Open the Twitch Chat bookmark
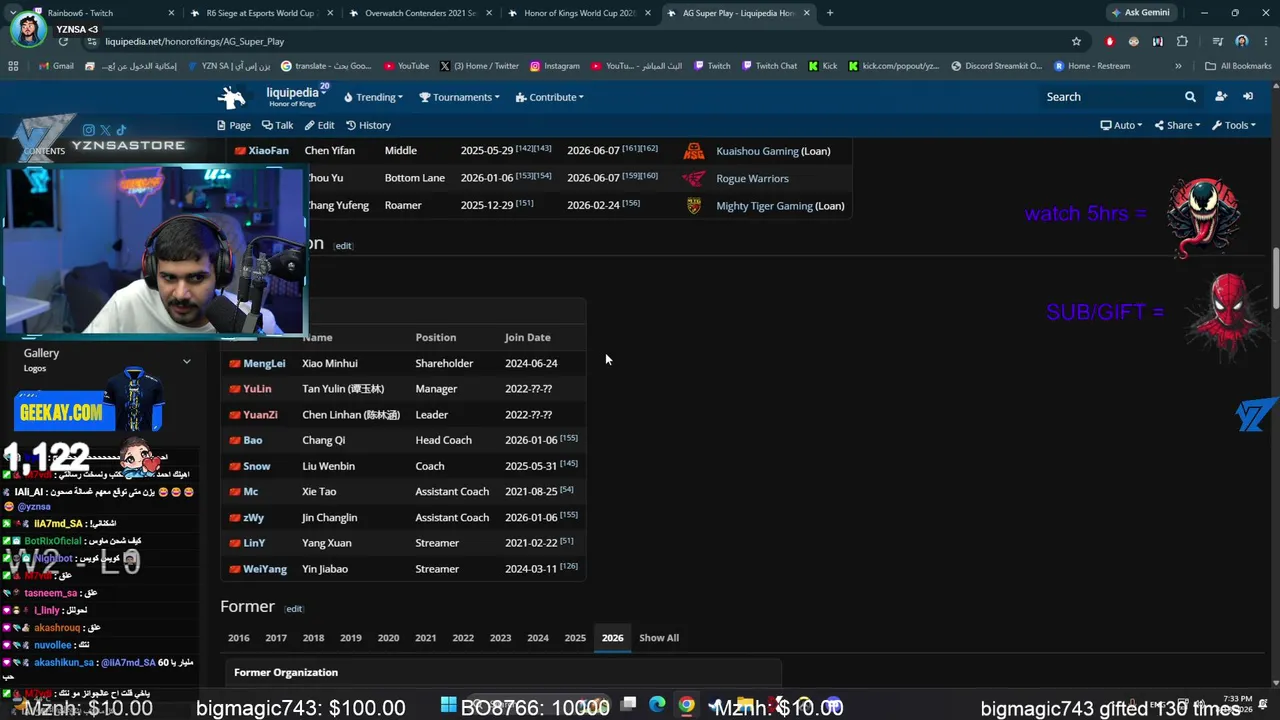1280x720 pixels. click(x=770, y=66)
